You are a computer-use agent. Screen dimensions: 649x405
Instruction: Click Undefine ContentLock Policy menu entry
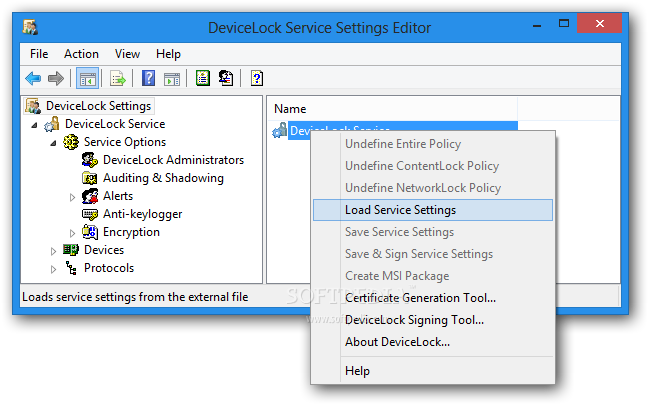433,166
